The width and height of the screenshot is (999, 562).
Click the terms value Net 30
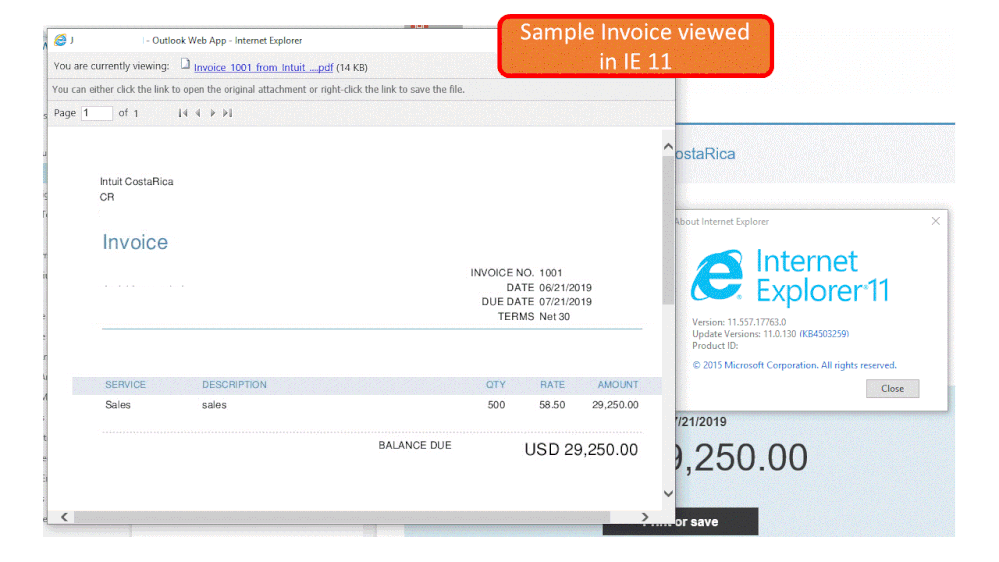(x=554, y=317)
